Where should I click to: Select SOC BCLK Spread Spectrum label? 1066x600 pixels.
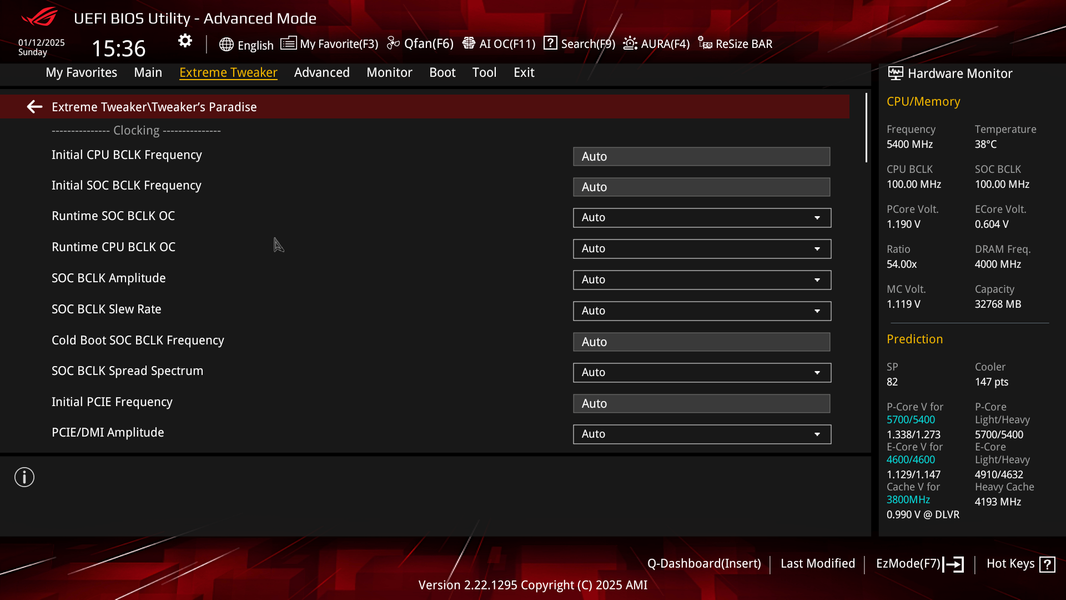[127, 371]
